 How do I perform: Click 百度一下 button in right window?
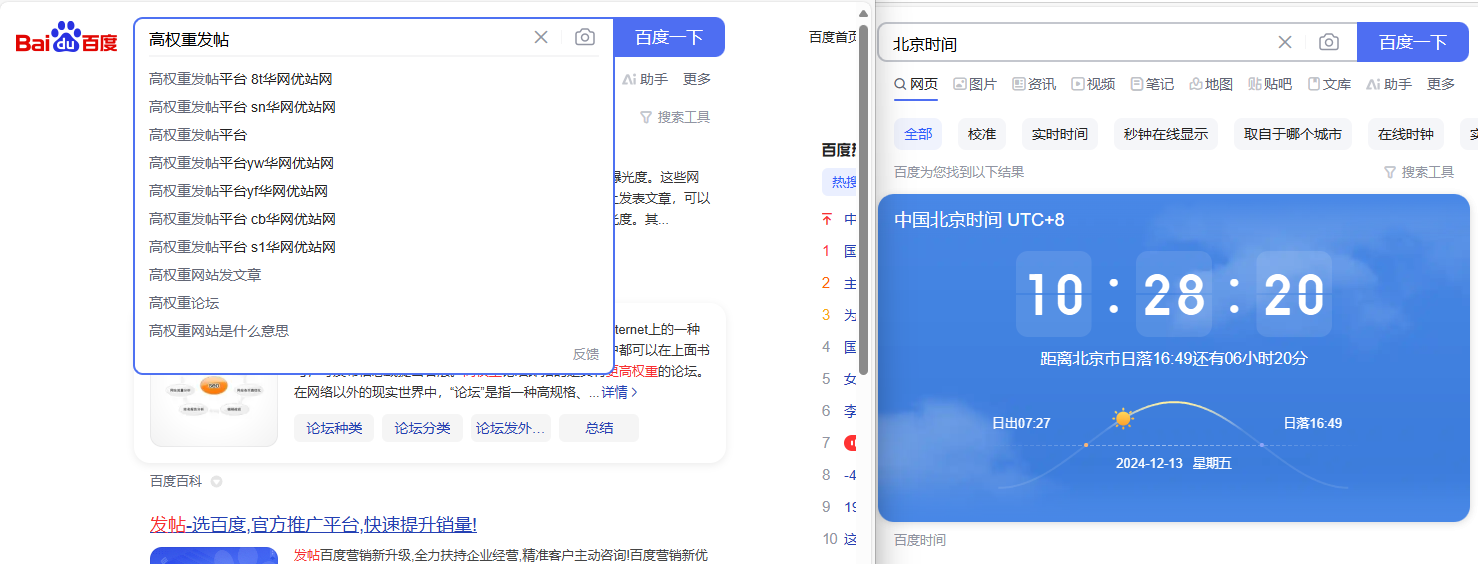1413,42
